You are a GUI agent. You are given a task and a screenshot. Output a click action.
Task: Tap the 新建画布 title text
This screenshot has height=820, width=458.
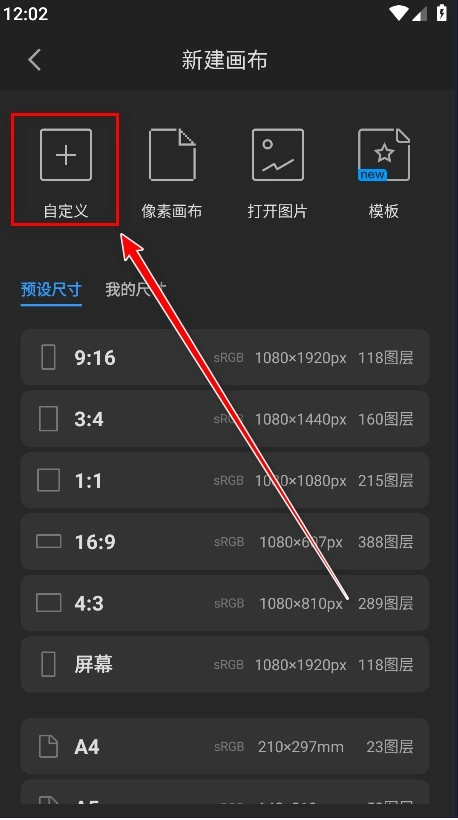tap(225, 60)
